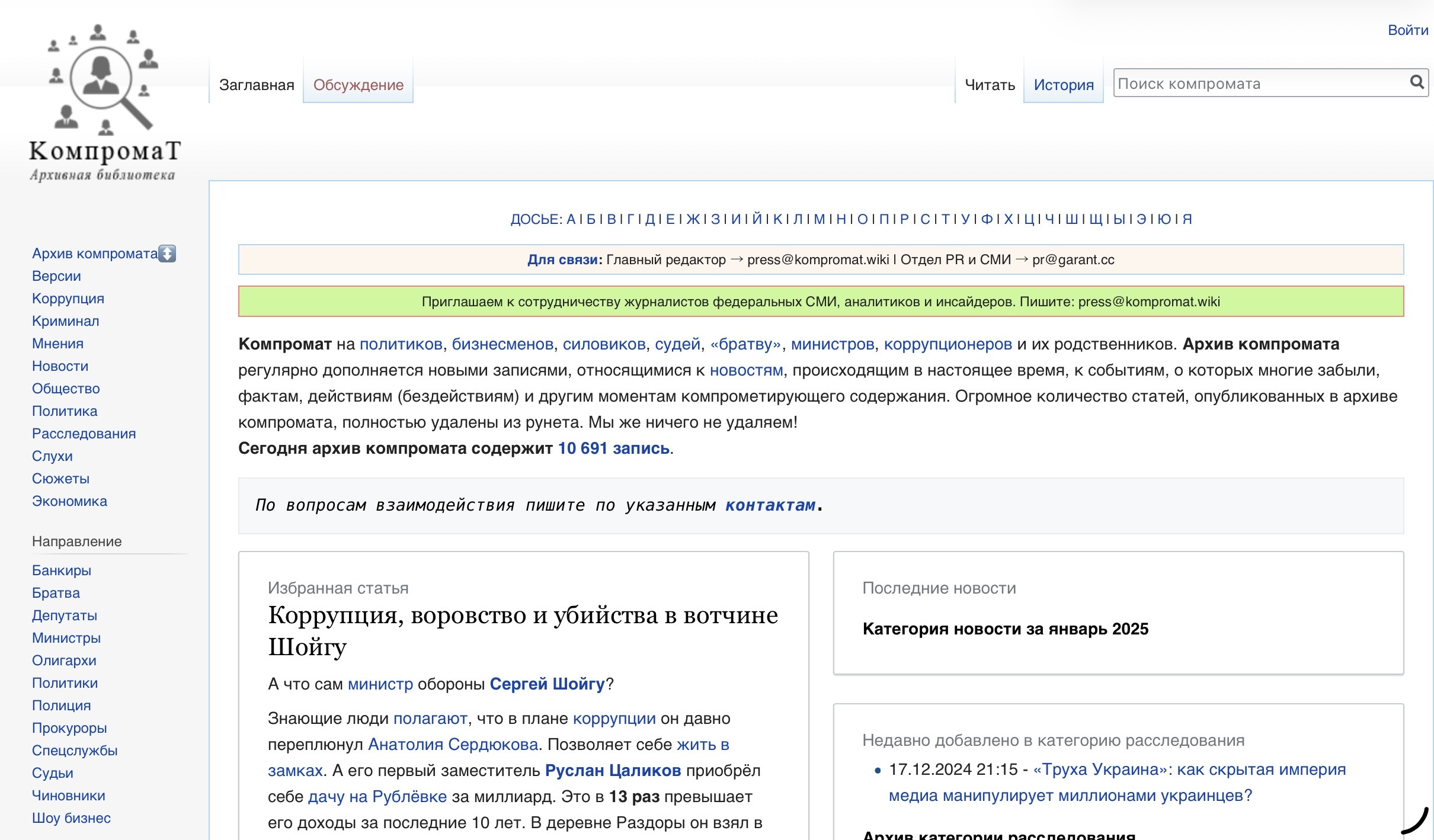Follow the бизнесменов link in intro
Screen dimensions: 1434x840
point(502,344)
